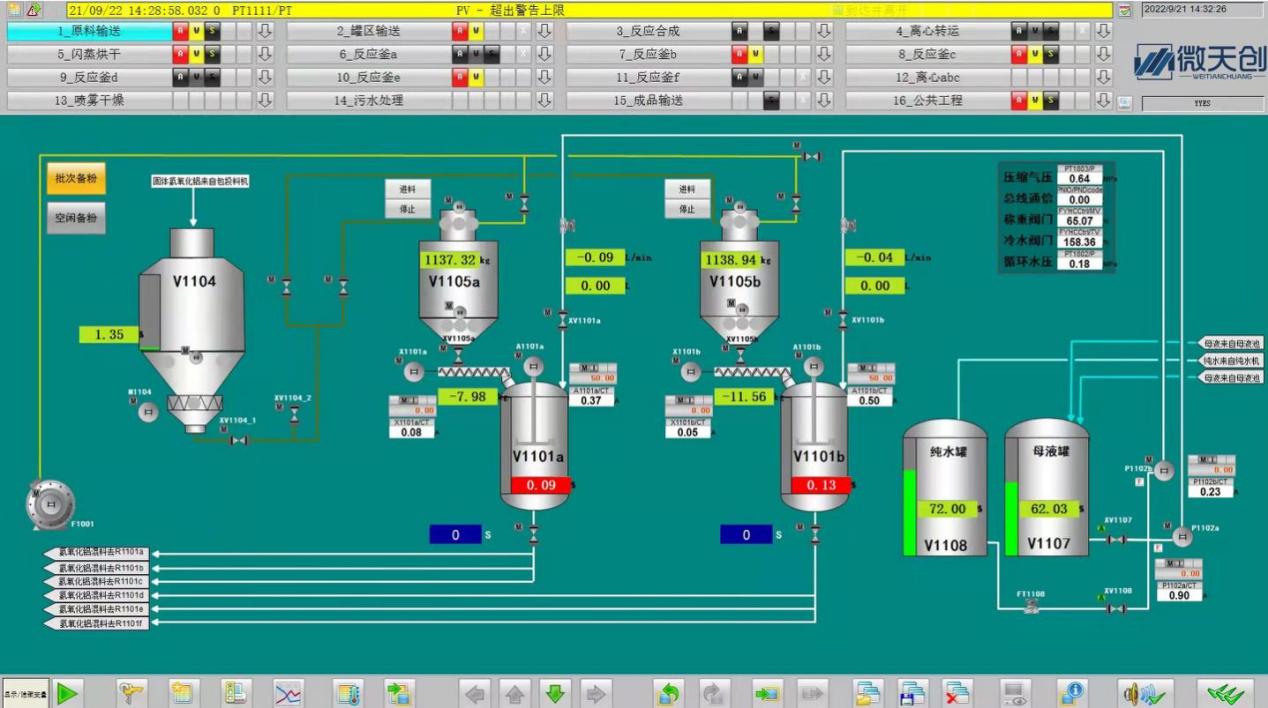Click the key login icon
The width and height of the screenshot is (1268, 708).
[130, 692]
